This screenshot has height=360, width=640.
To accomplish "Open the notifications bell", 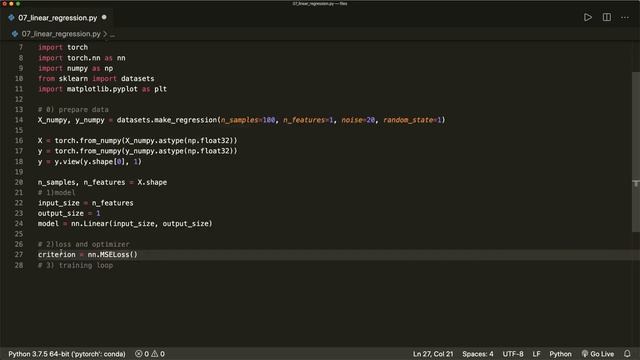I will coord(627,354).
